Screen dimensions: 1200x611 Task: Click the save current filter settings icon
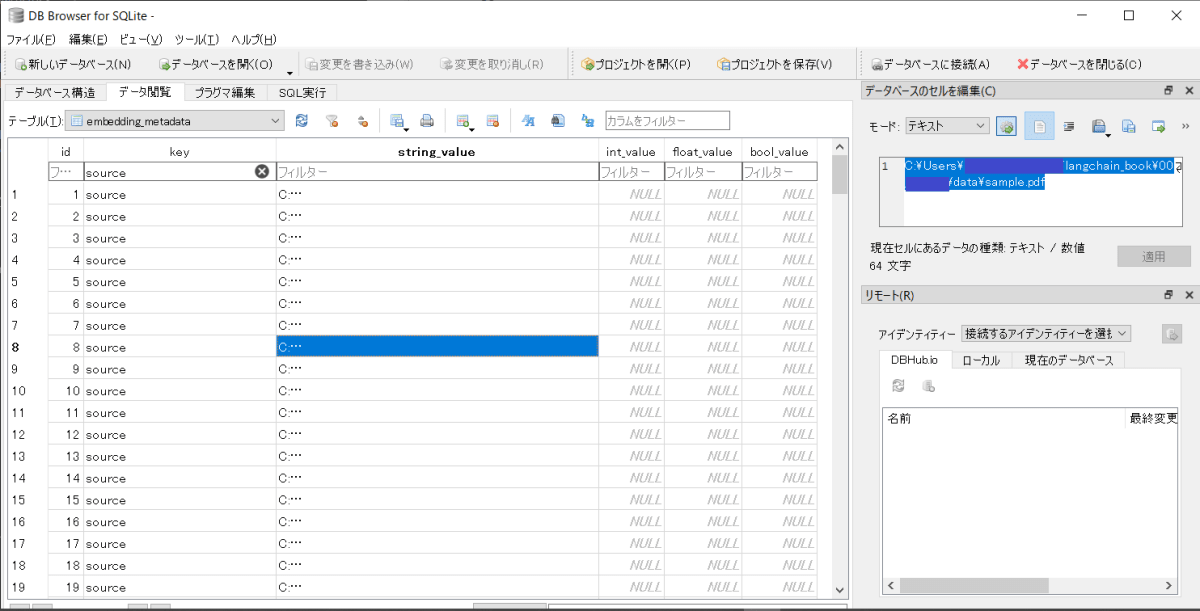(362, 121)
